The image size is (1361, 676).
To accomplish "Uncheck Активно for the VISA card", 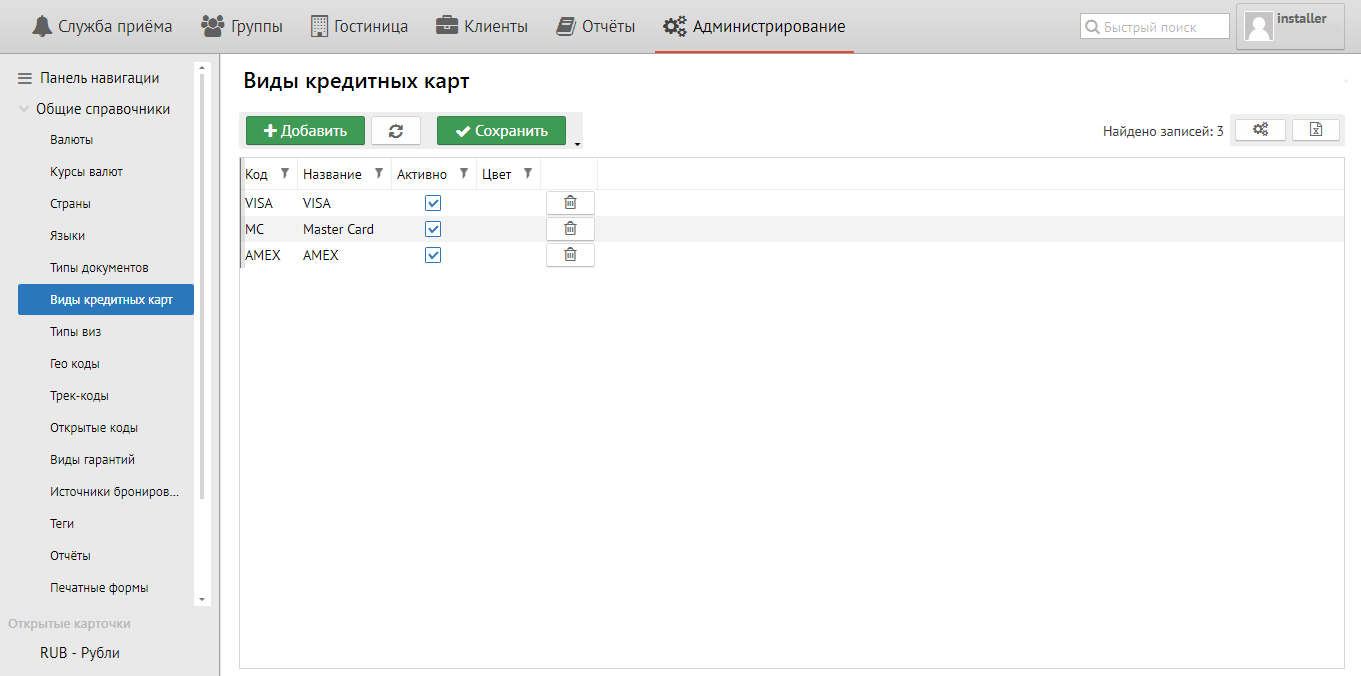I will [x=433, y=203].
